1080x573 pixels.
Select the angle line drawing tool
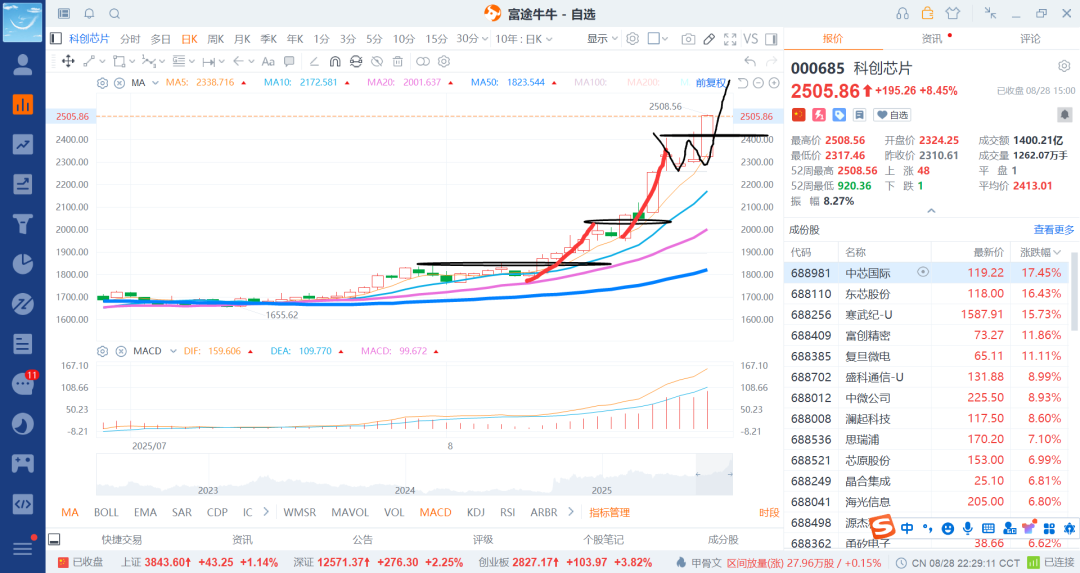tap(314, 61)
